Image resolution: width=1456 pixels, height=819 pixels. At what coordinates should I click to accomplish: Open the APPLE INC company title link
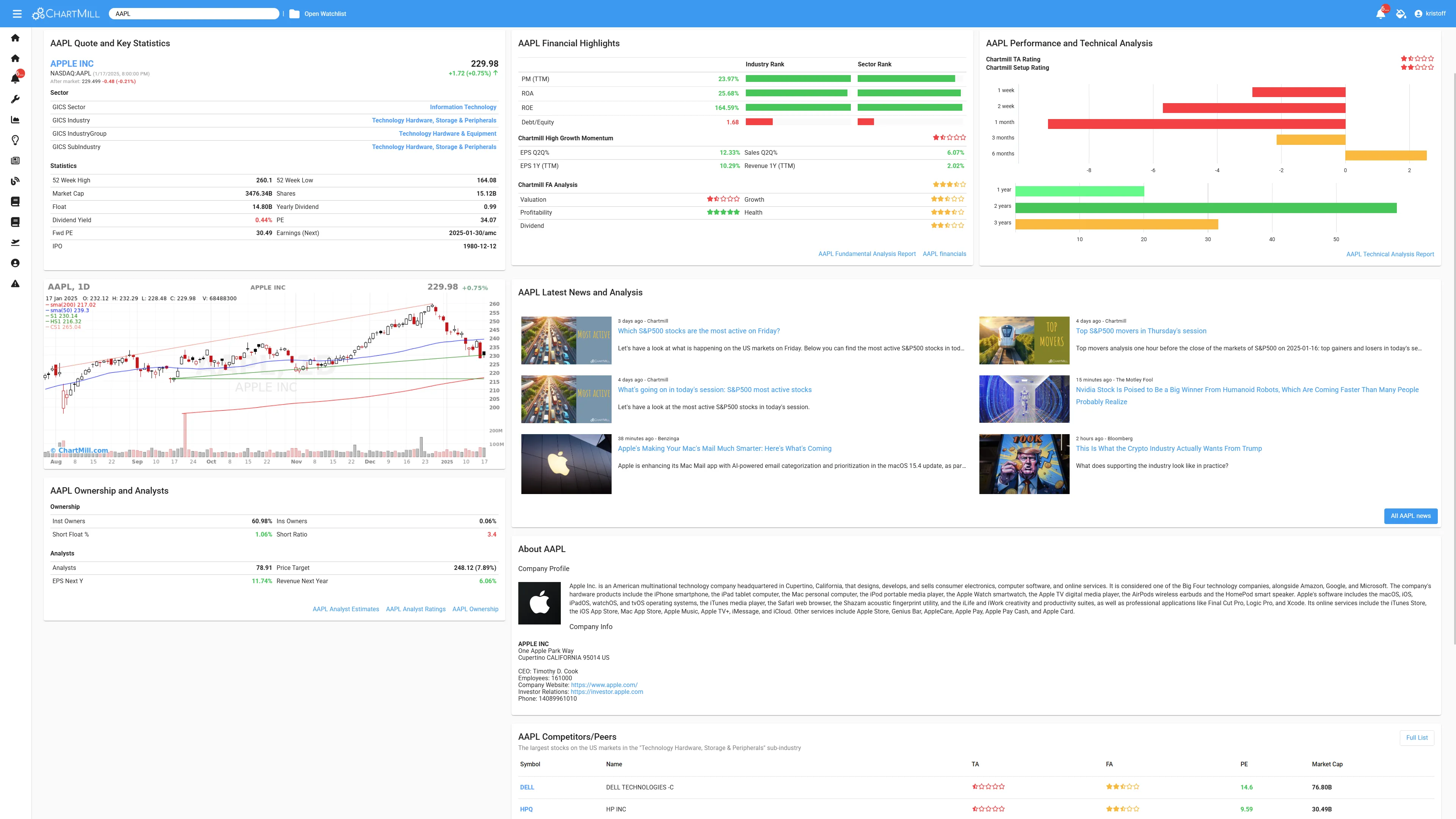click(72, 64)
